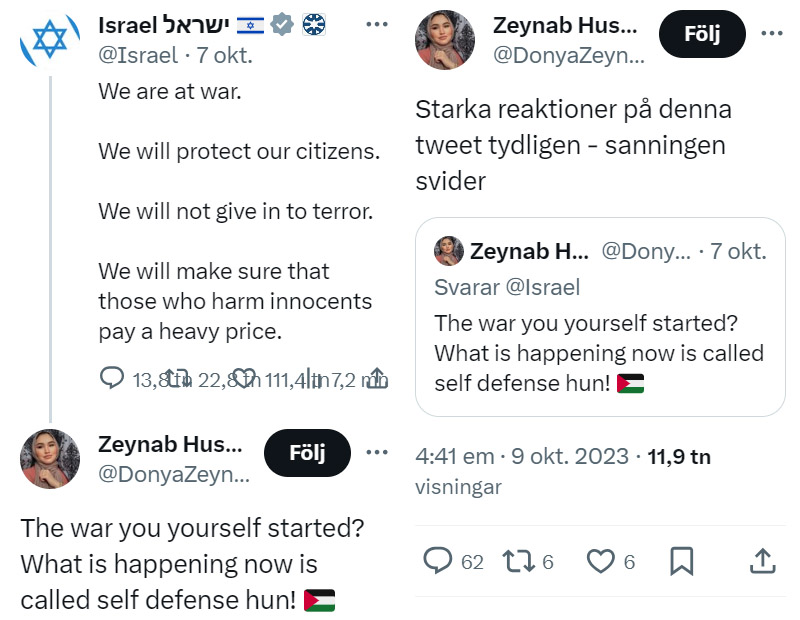This screenshot has width=800, height=620.
Task: Click the reply icon on Israel's tweet
Action: click(x=112, y=378)
